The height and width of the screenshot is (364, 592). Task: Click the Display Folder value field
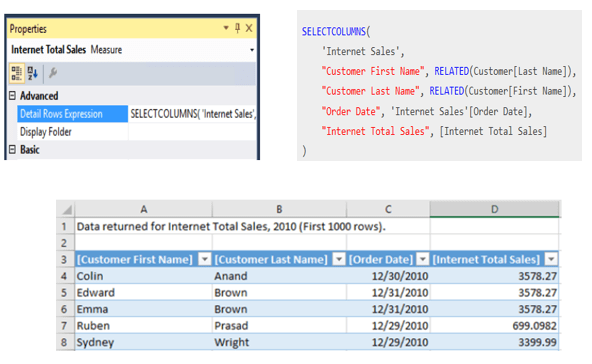click(x=193, y=132)
